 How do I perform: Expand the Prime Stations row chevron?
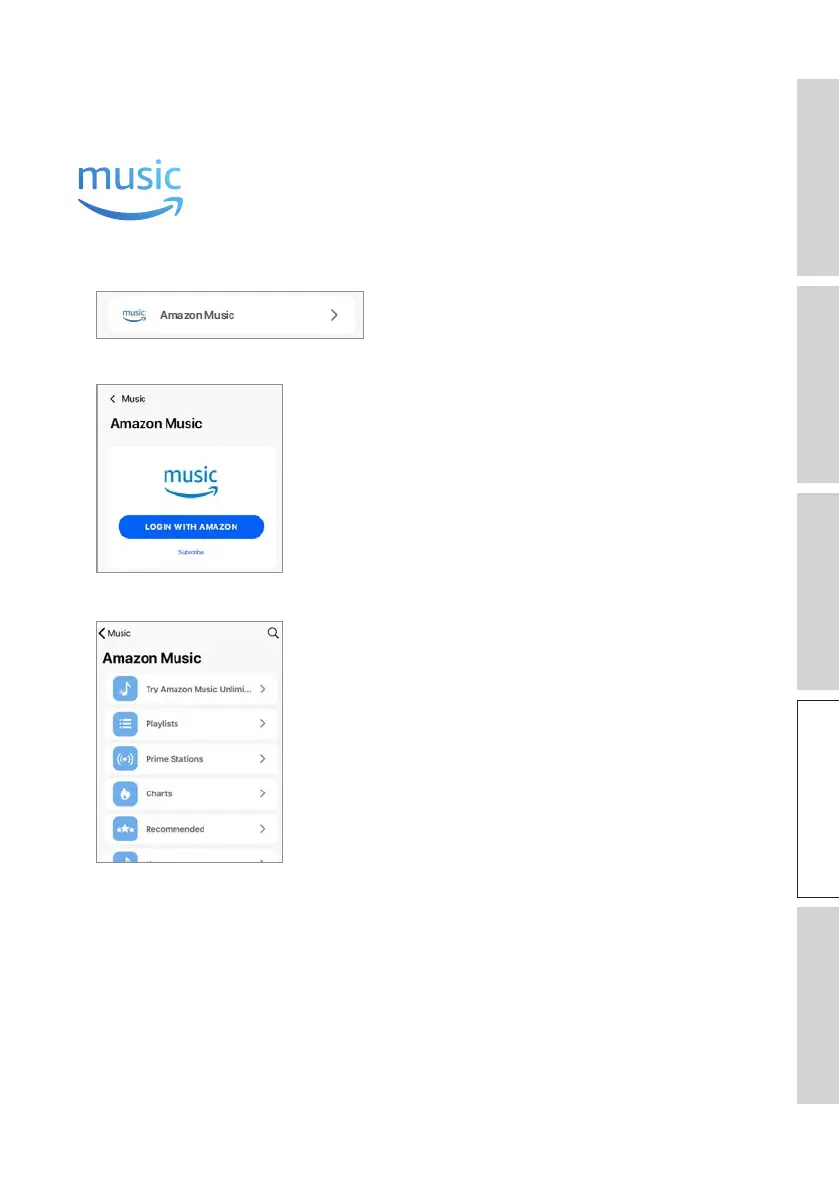click(263, 759)
